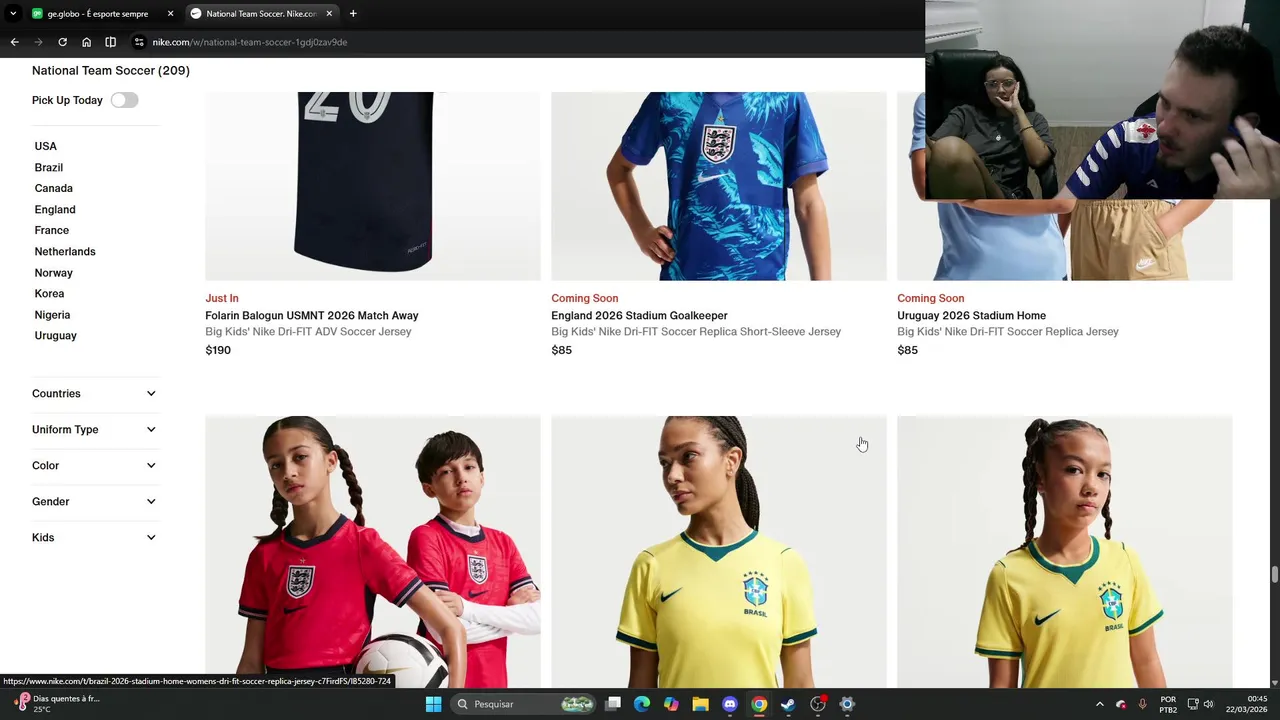Open volume control in system tray
Image resolution: width=1280 pixels, height=720 pixels.
[1209, 704]
